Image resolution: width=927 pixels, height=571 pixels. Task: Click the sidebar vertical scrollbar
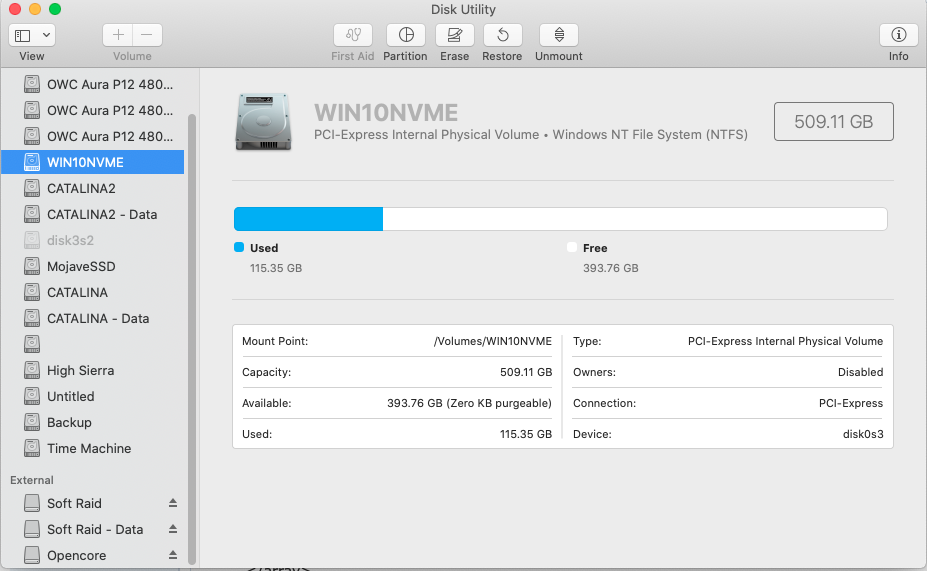(192, 339)
